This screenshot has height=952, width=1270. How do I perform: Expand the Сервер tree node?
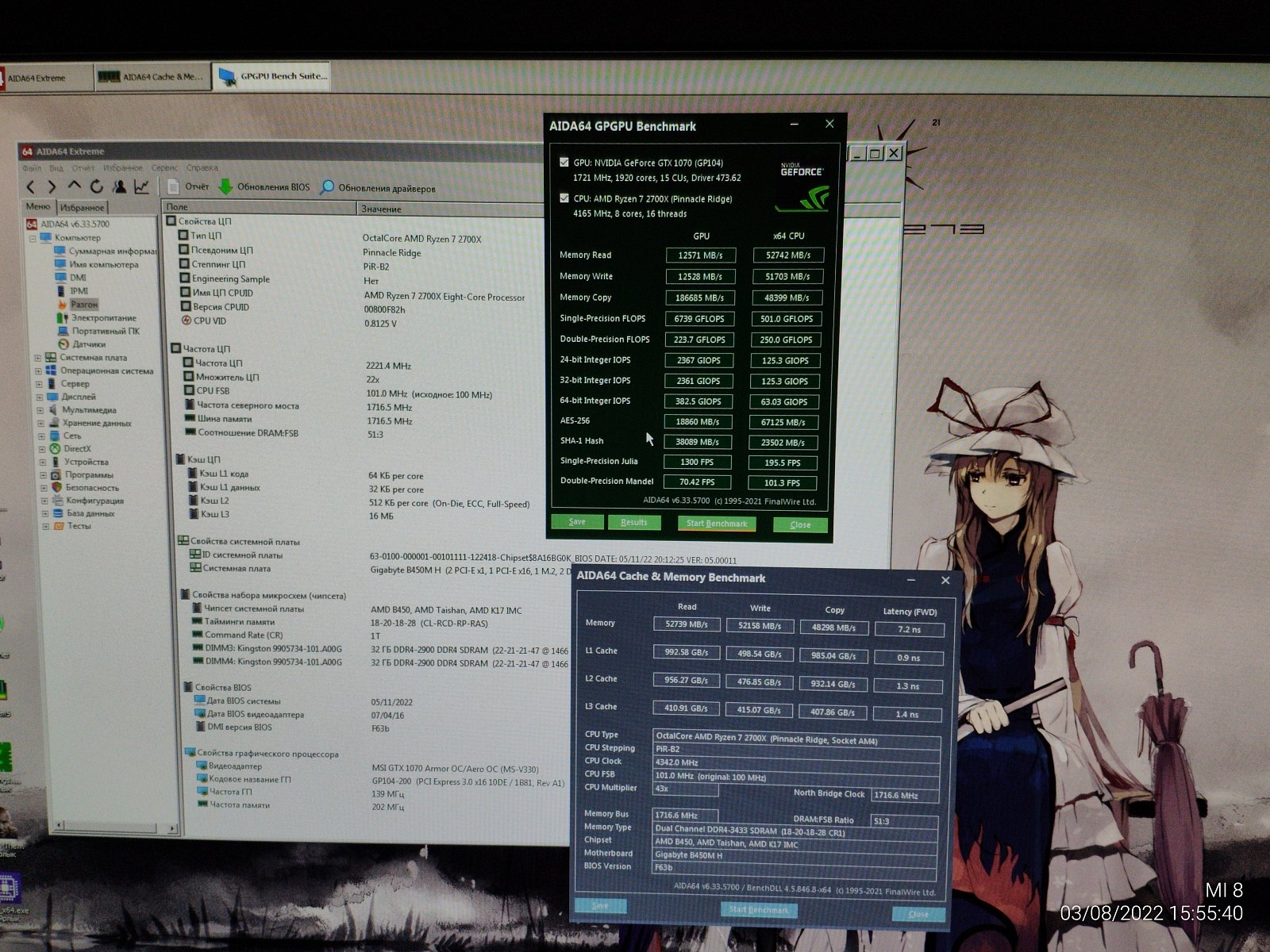click(x=38, y=384)
